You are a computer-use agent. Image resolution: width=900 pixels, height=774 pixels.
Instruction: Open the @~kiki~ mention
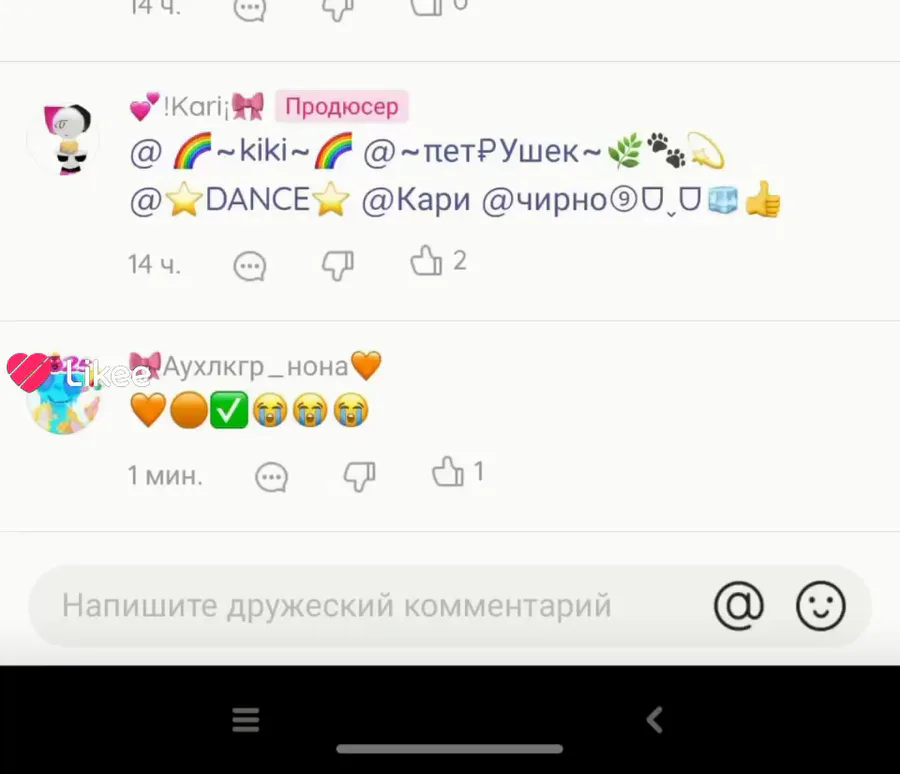(x=242, y=151)
